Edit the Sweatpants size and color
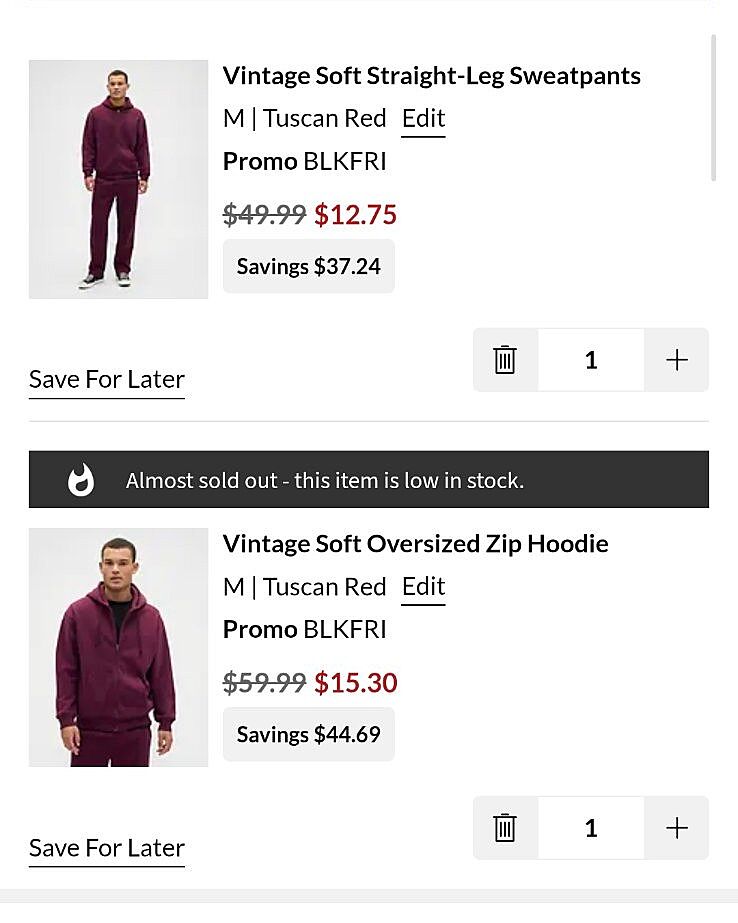 tap(423, 119)
